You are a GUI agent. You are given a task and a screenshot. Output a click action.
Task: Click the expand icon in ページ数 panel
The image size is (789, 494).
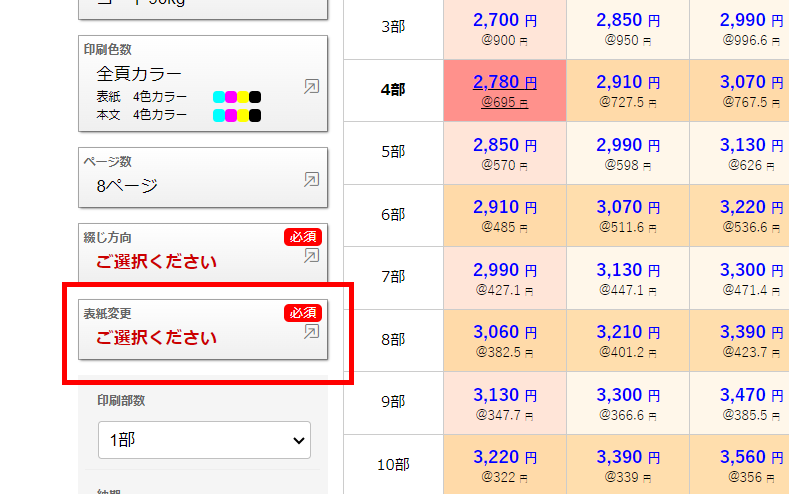point(311,180)
